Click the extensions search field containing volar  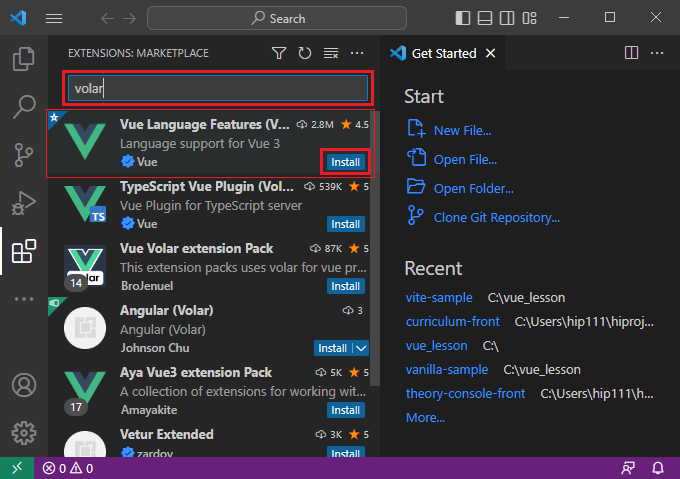pyautogui.click(x=218, y=88)
